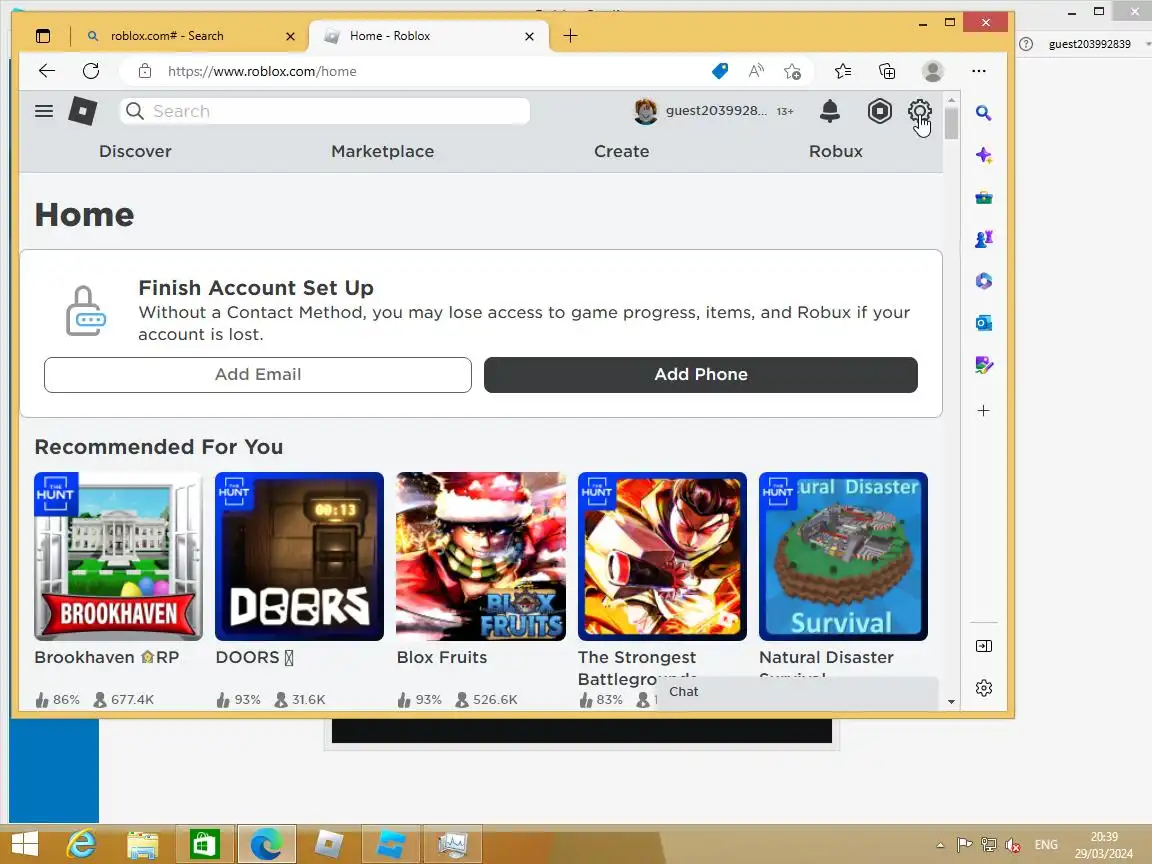This screenshot has height=864, width=1152.
Task: Open the browser Favorites list
Action: pos(843,71)
